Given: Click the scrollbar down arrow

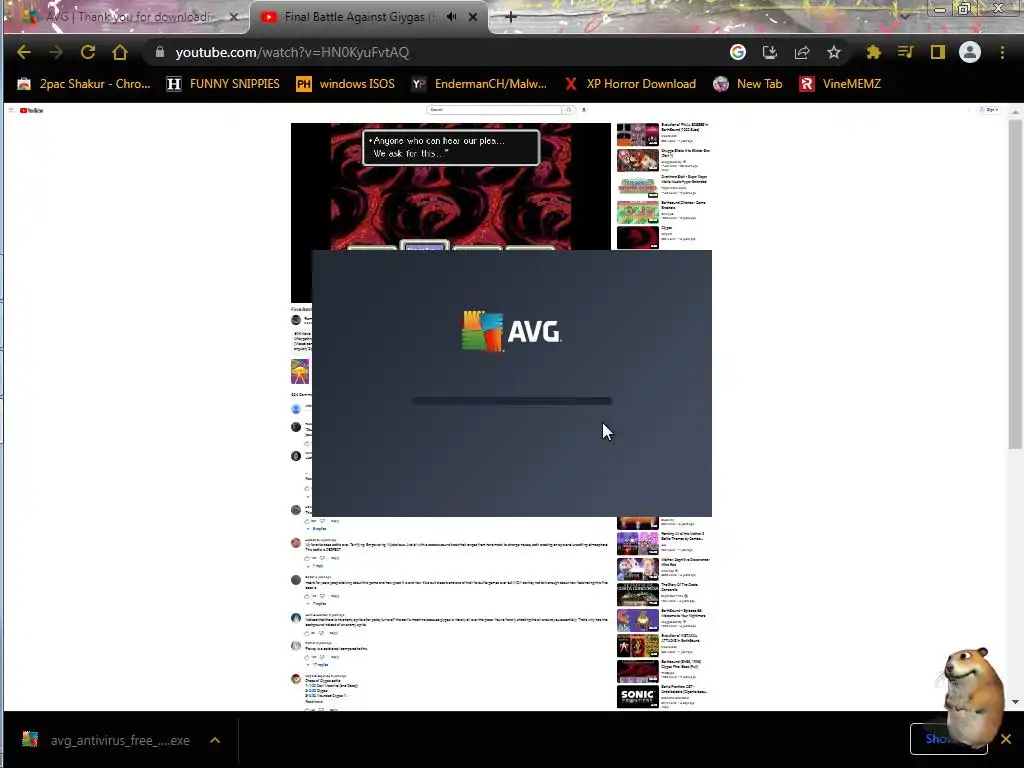Looking at the screenshot, I should (1015, 702).
